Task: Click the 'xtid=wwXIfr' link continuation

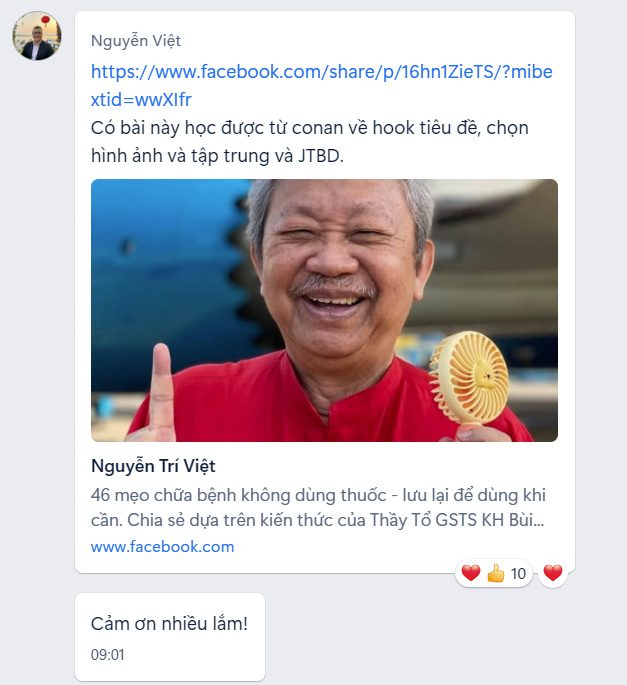Action: click(141, 100)
